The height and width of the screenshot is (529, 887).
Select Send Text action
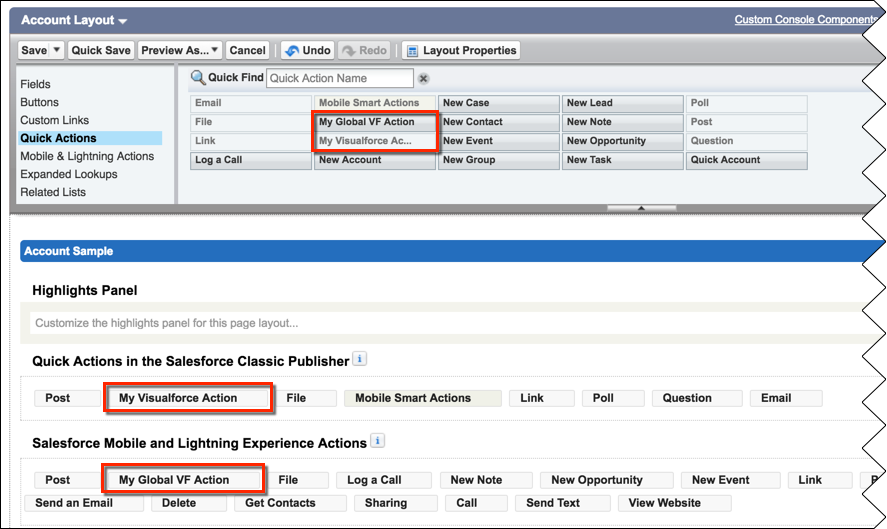coord(563,503)
